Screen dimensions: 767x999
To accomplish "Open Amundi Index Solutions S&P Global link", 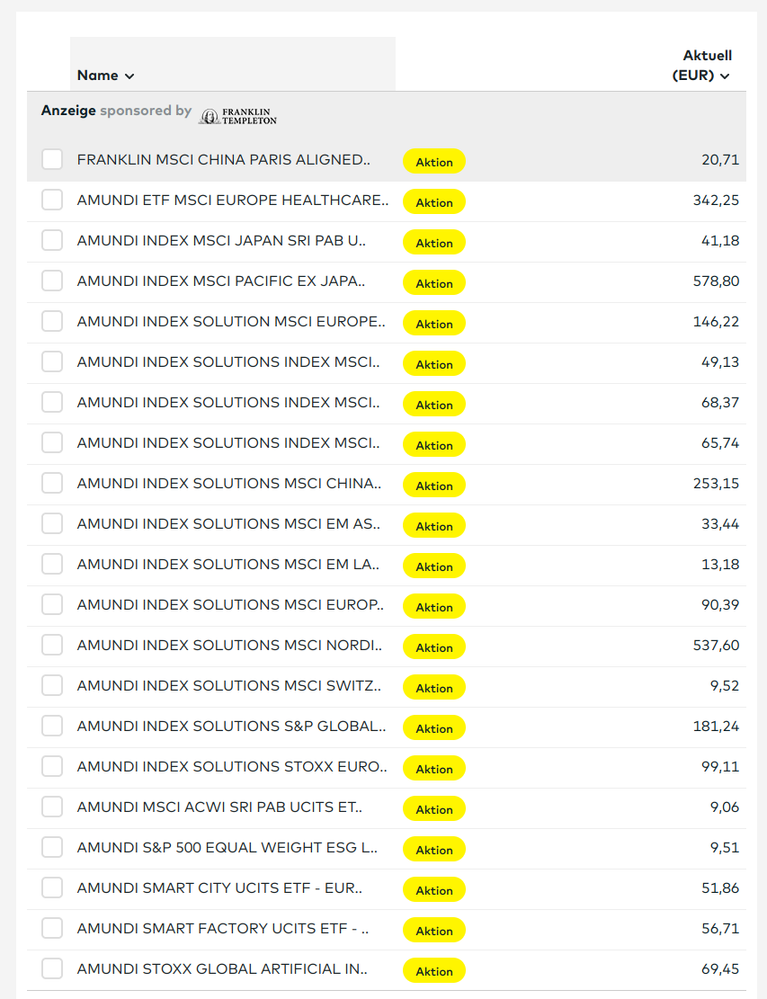I will point(231,726).
